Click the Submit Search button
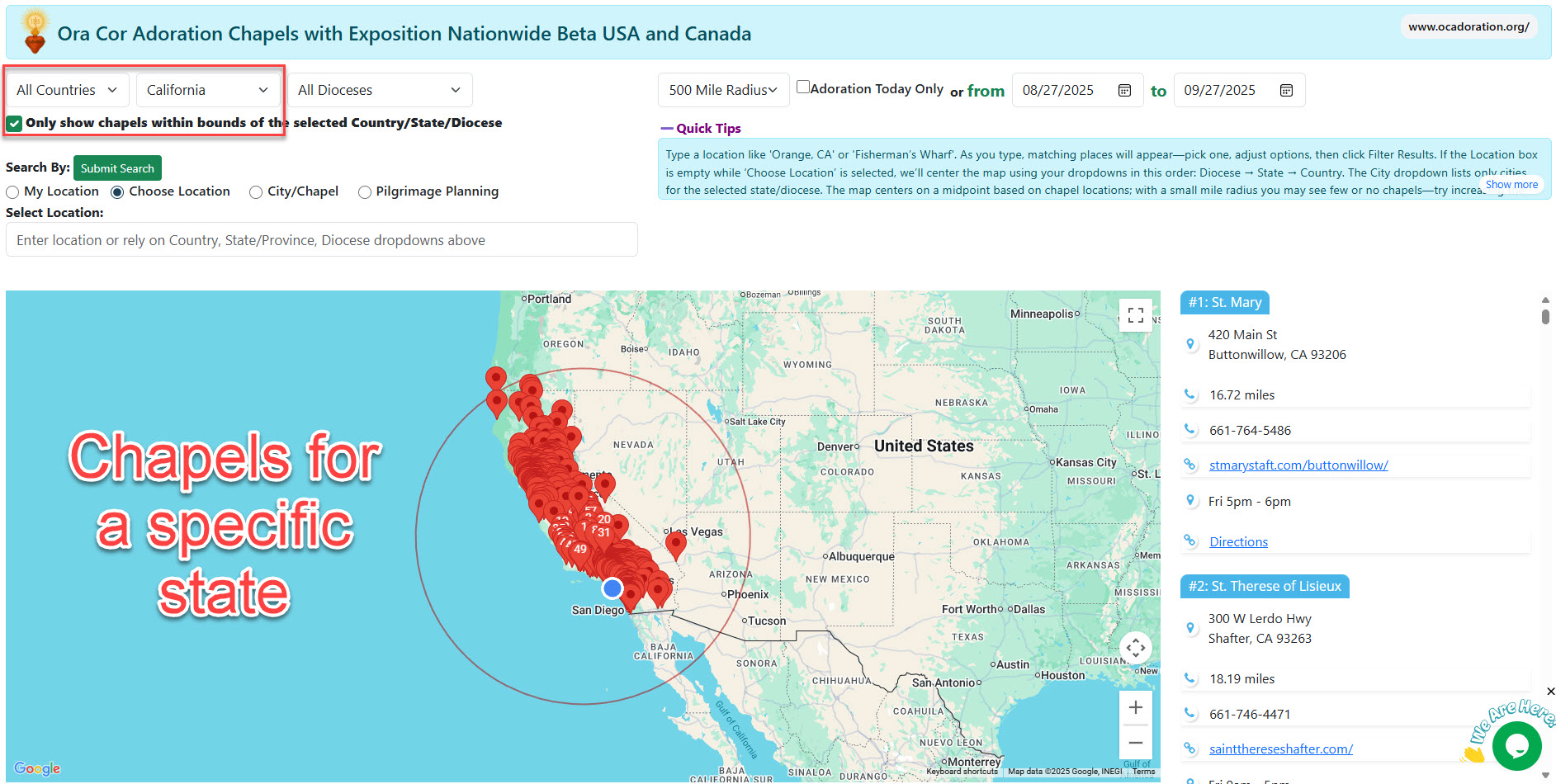Screen dimensions: 1556x784 pyautogui.click(x=117, y=168)
